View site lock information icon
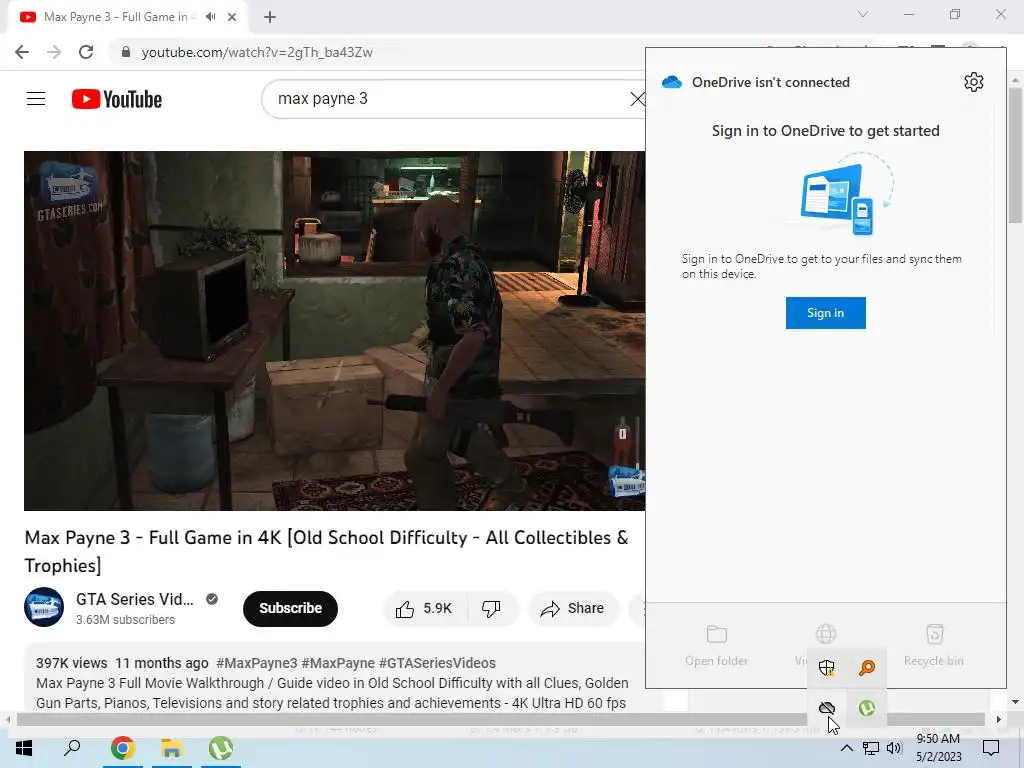Image resolution: width=1024 pixels, height=768 pixels. pos(126,52)
